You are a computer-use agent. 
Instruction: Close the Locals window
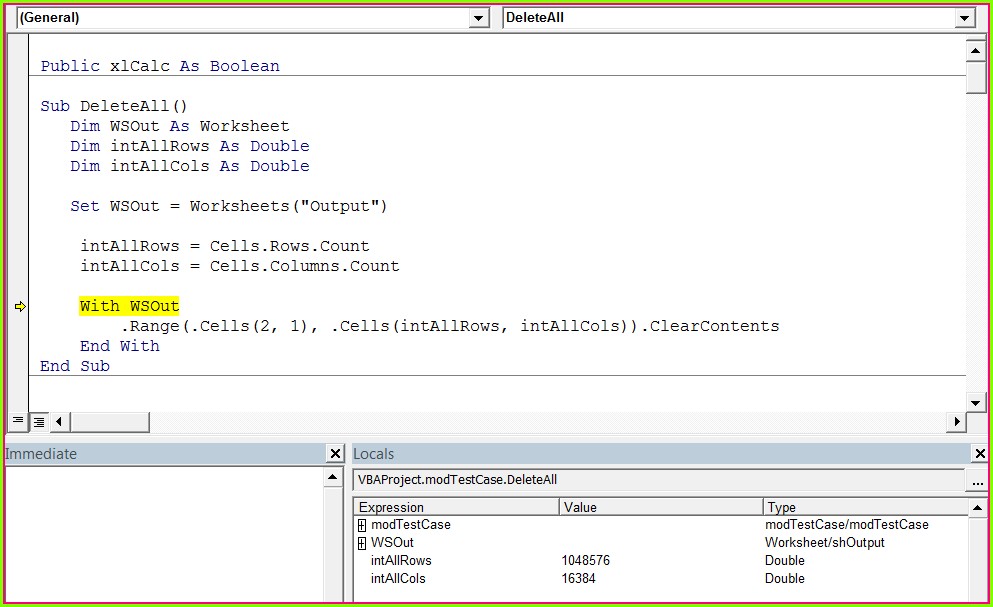click(x=980, y=454)
